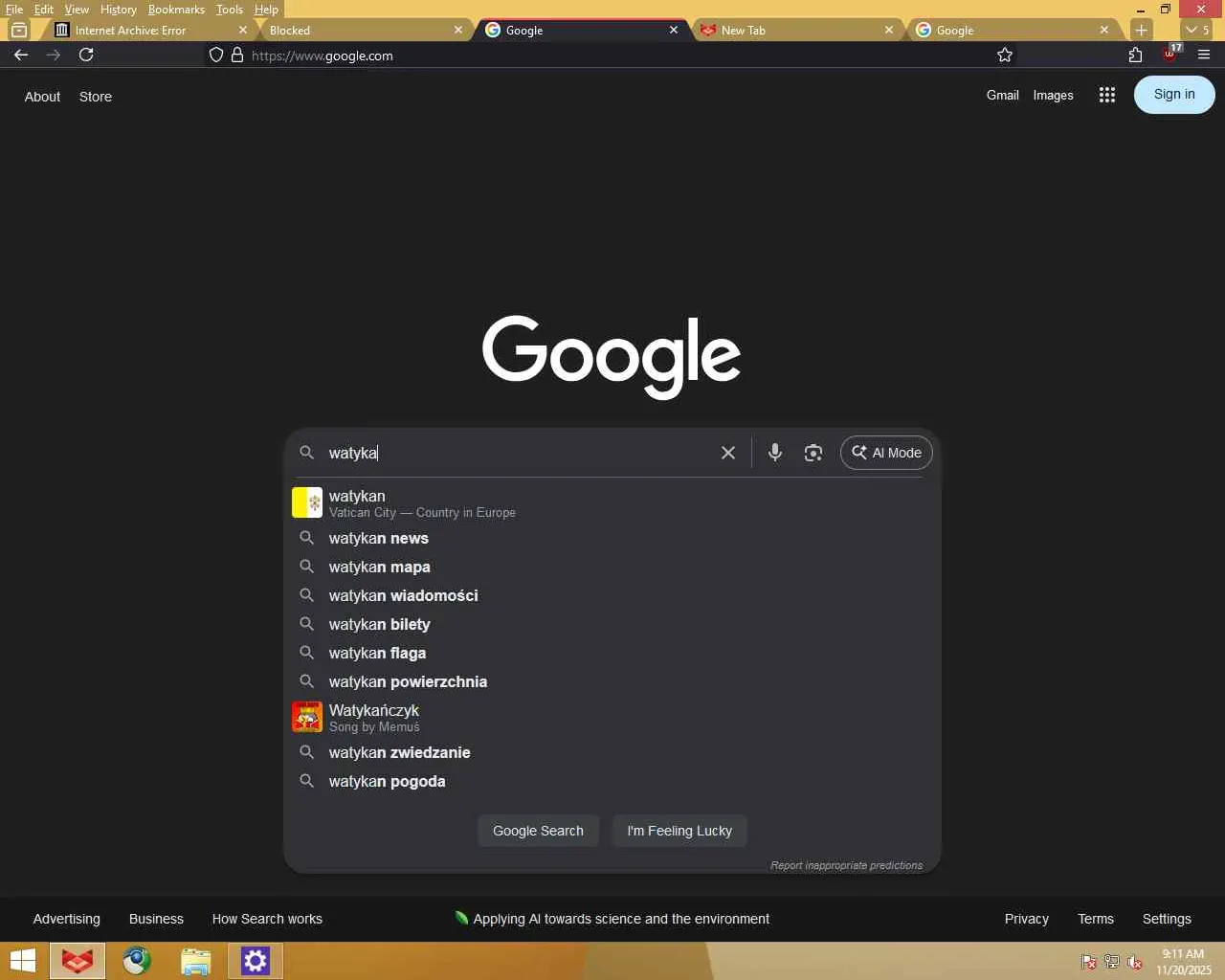The width and height of the screenshot is (1225, 980).
Task: Select the Vatican City suggestion
Action: click(x=612, y=503)
